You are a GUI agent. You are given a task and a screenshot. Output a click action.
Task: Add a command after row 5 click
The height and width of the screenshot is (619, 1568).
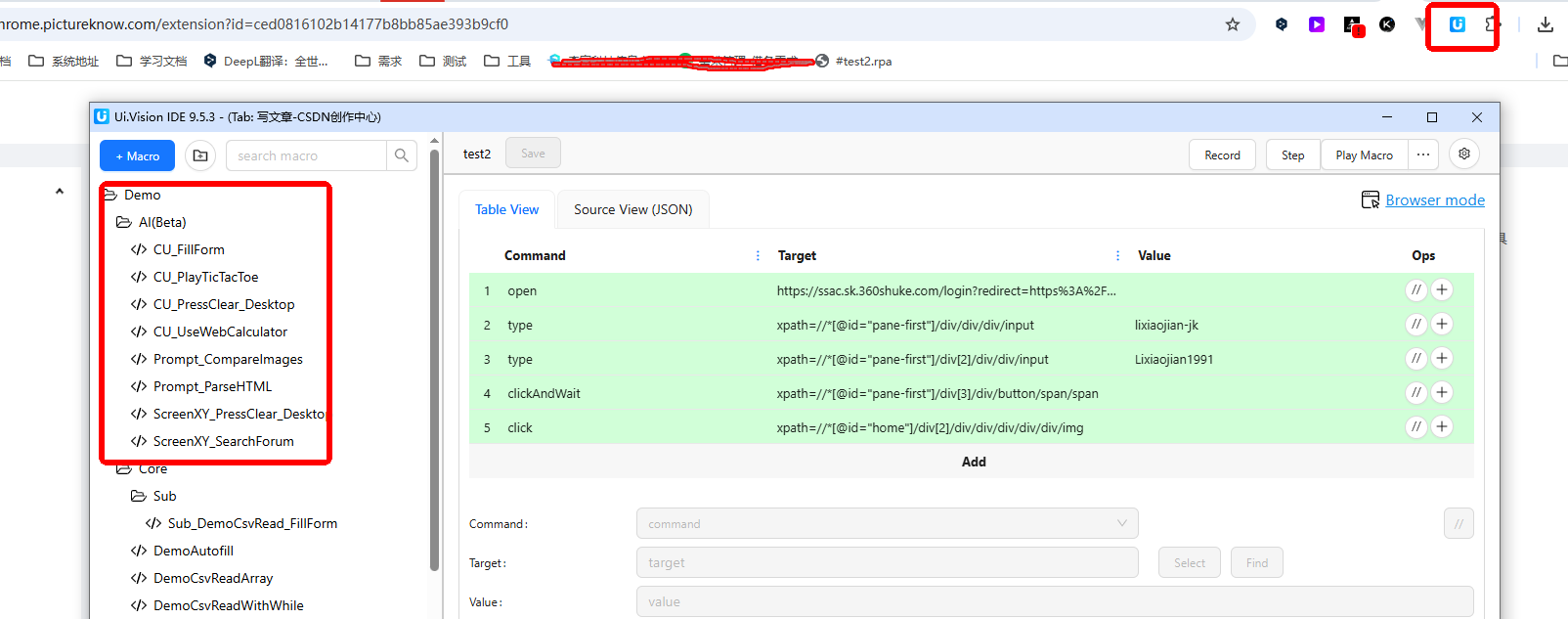pyautogui.click(x=1442, y=426)
